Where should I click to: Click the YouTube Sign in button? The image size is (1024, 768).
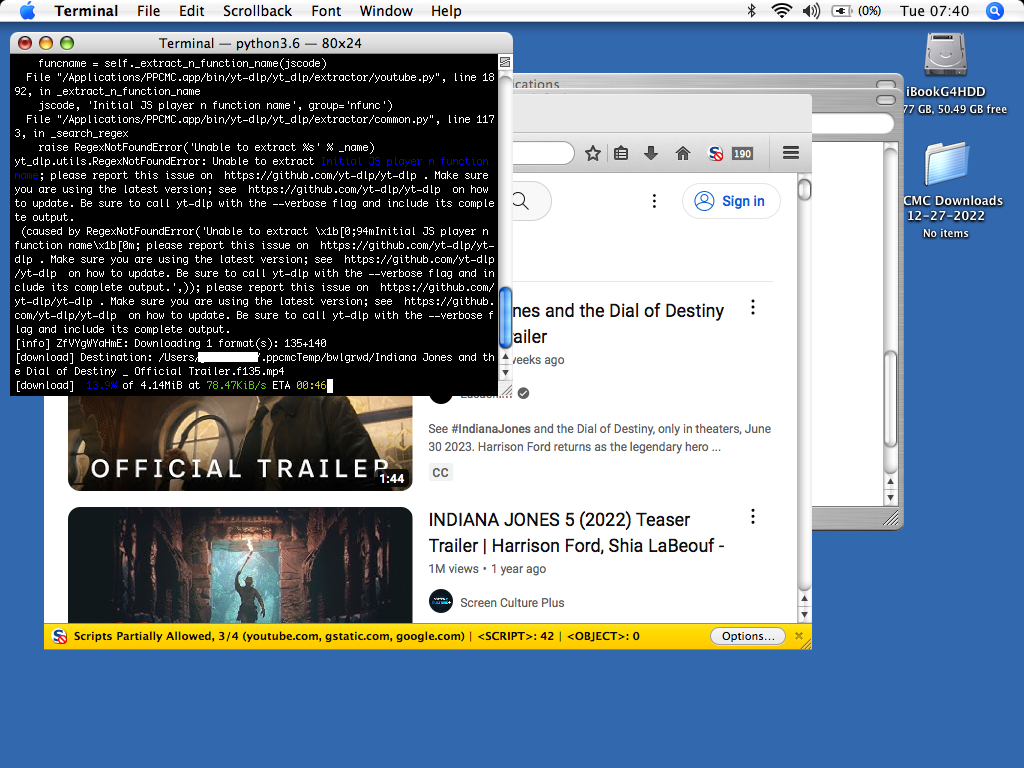coord(731,201)
